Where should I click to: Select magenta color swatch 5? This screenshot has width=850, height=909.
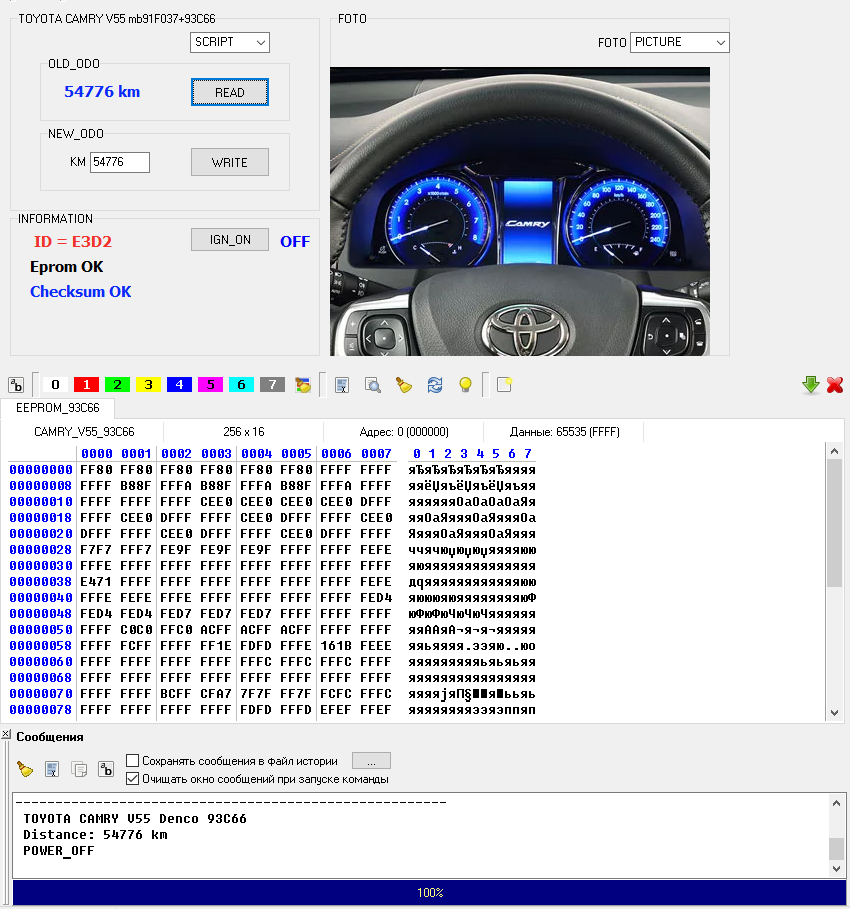click(210, 384)
